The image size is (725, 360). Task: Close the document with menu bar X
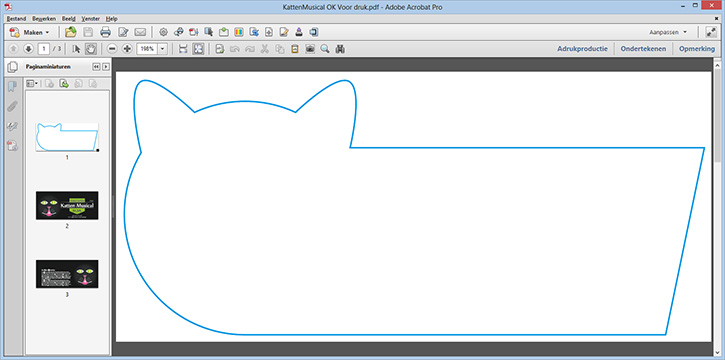[x=717, y=19]
